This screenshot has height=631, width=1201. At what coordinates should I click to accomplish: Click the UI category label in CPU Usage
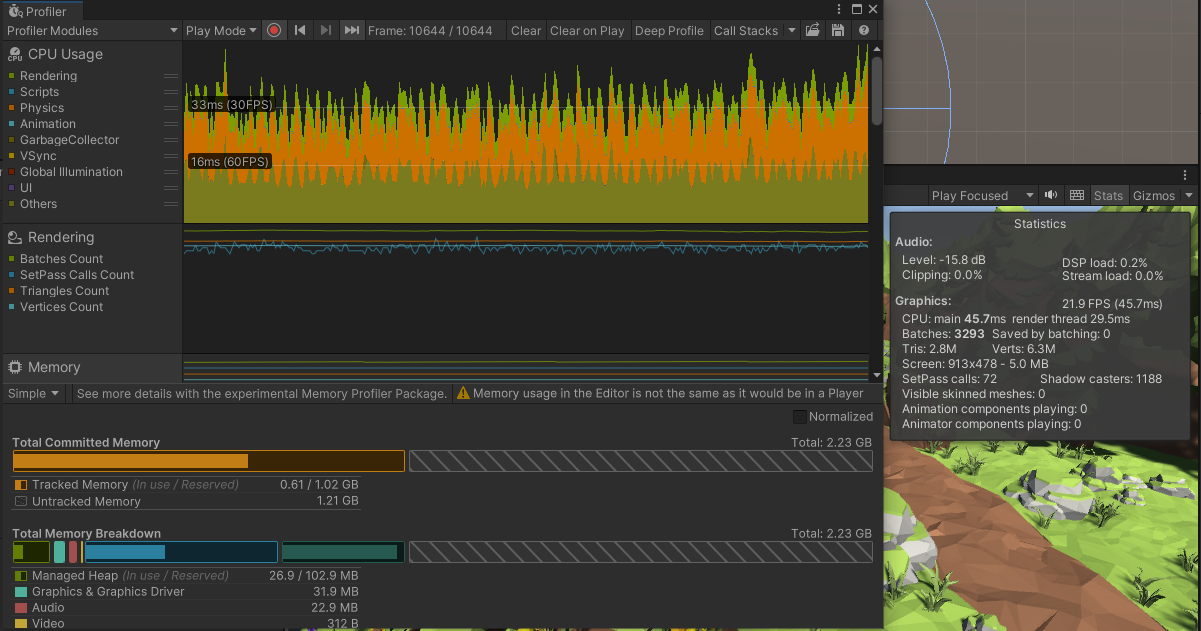pyautogui.click(x=26, y=188)
